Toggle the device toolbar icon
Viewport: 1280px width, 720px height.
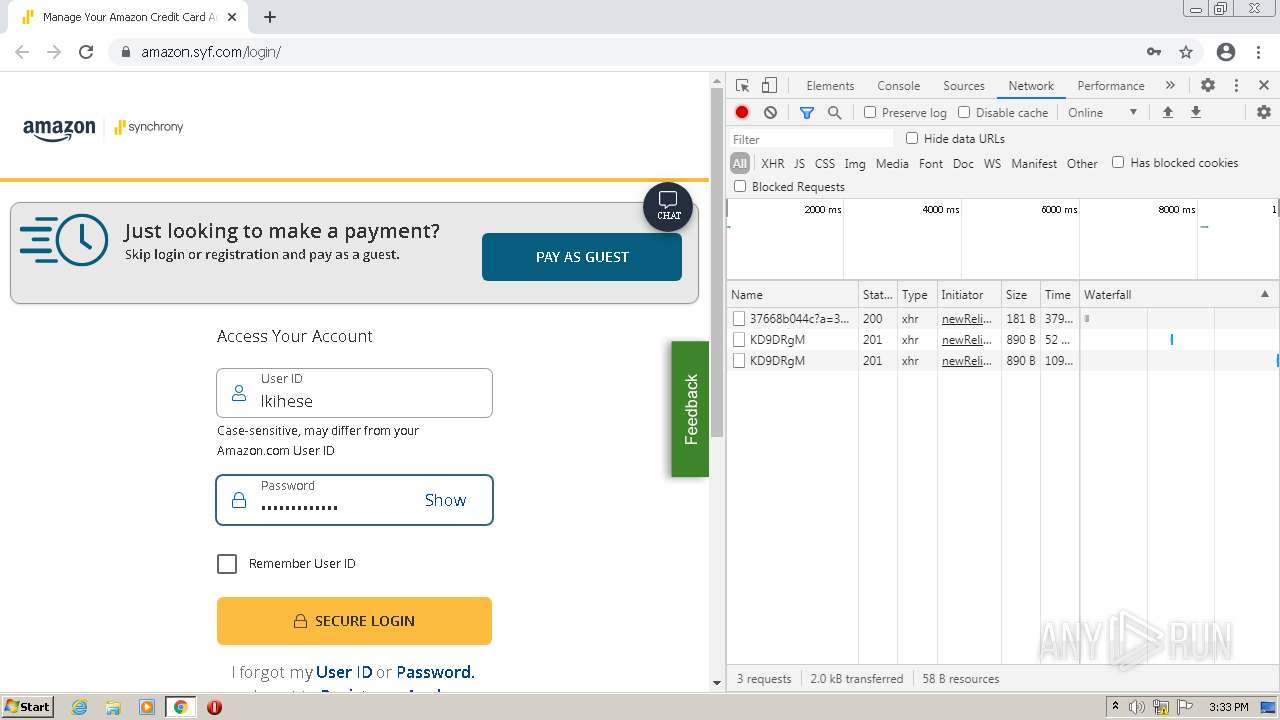coord(769,86)
